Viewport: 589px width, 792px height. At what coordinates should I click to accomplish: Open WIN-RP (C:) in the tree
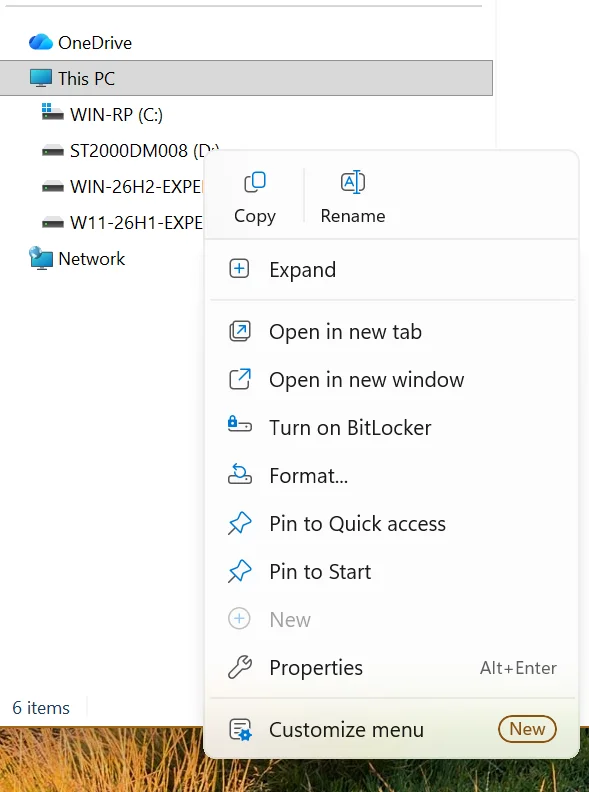tap(116, 115)
